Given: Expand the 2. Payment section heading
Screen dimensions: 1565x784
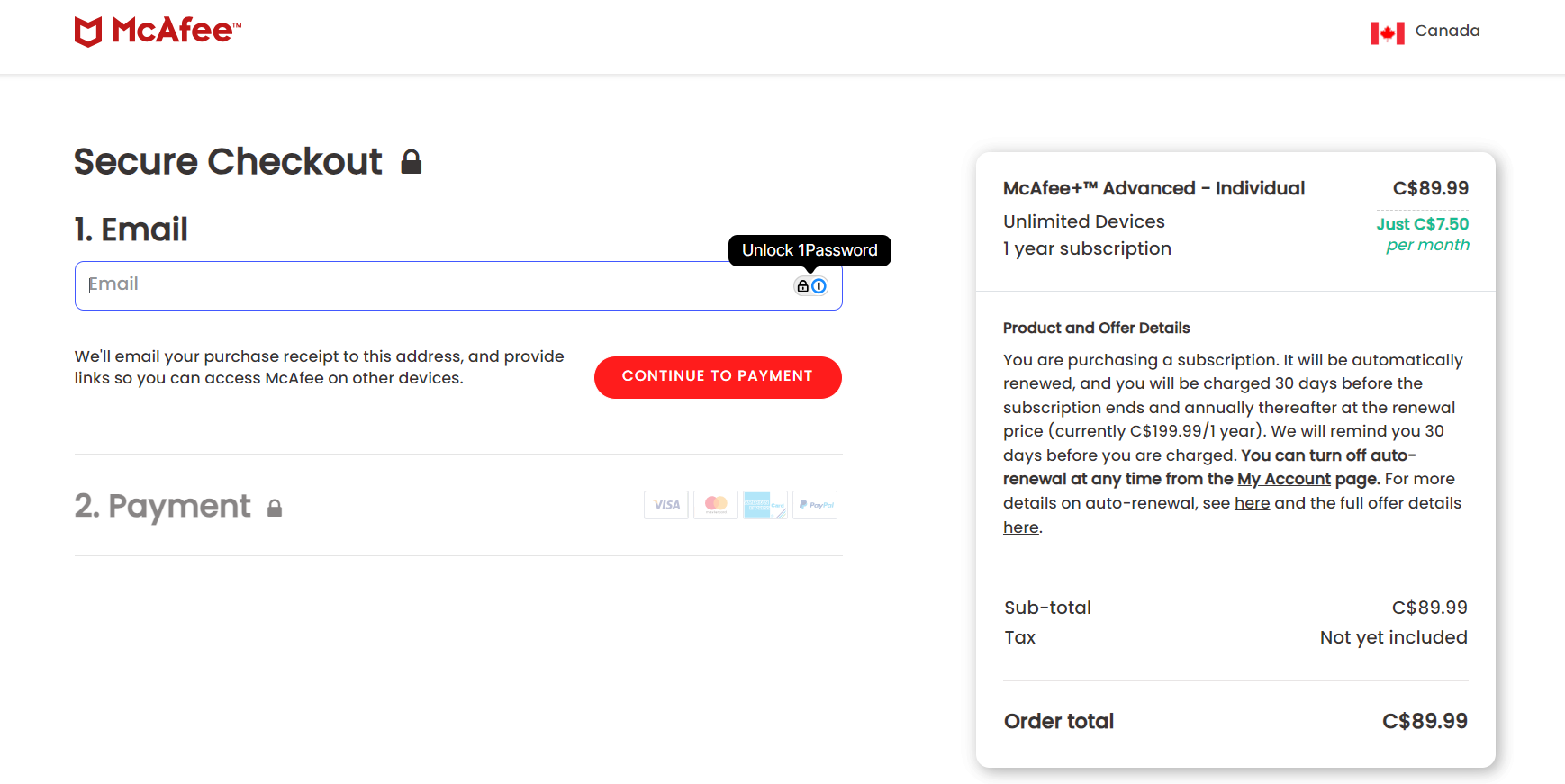Looking at the screenshot, I should point(162,506).
